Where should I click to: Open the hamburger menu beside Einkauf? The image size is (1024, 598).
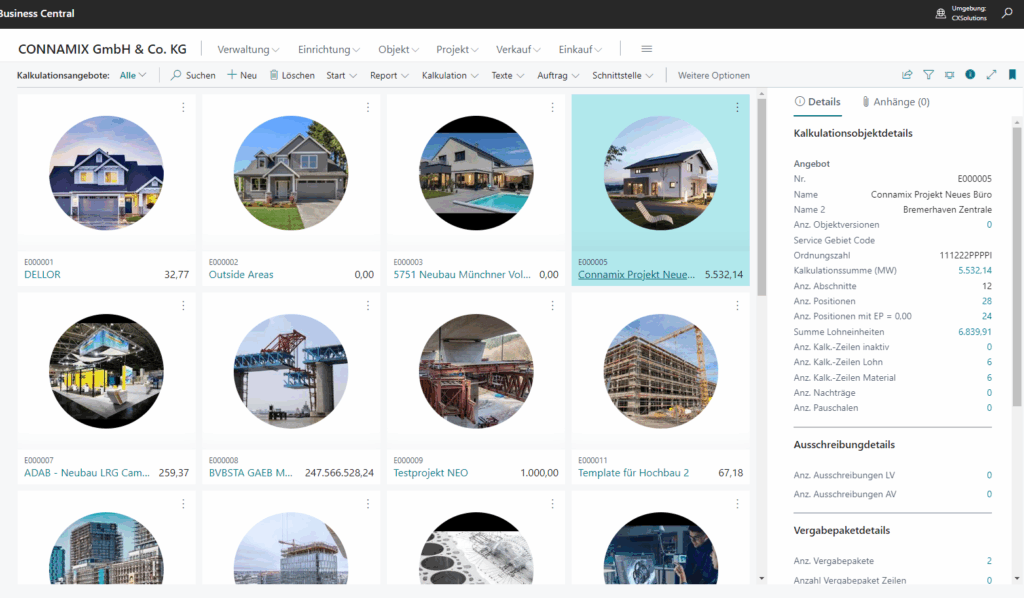[647, 49]
